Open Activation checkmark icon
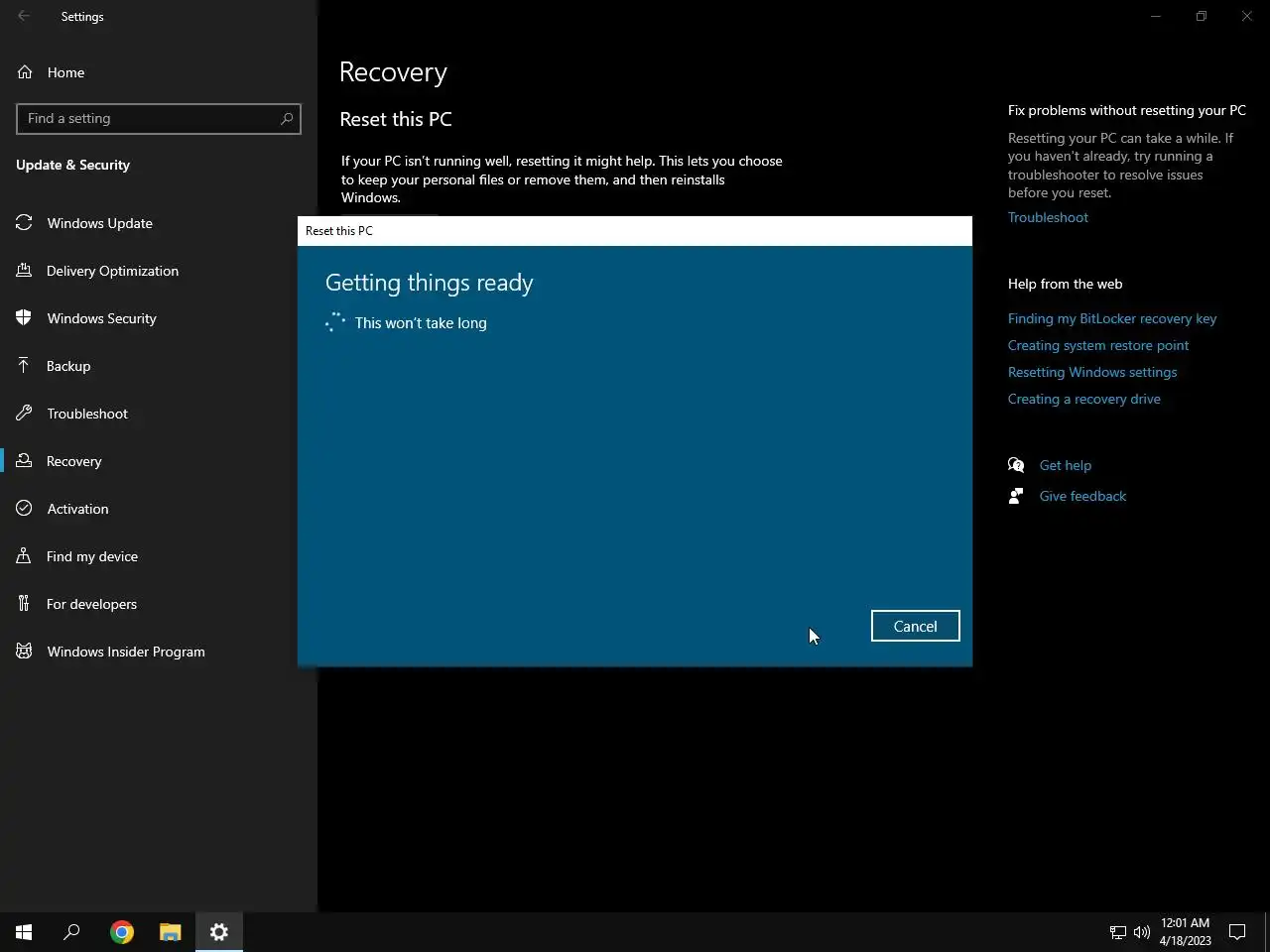The width and height of the screenshot is (1270, 952). click(24, 509)
